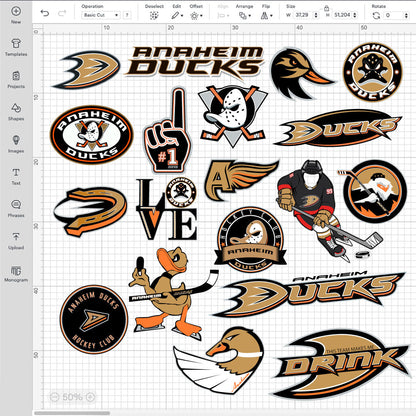This screenshot has width=416, height=416.
Task: Open the Edit pencil menu
Action: click(x=177, y=15)
